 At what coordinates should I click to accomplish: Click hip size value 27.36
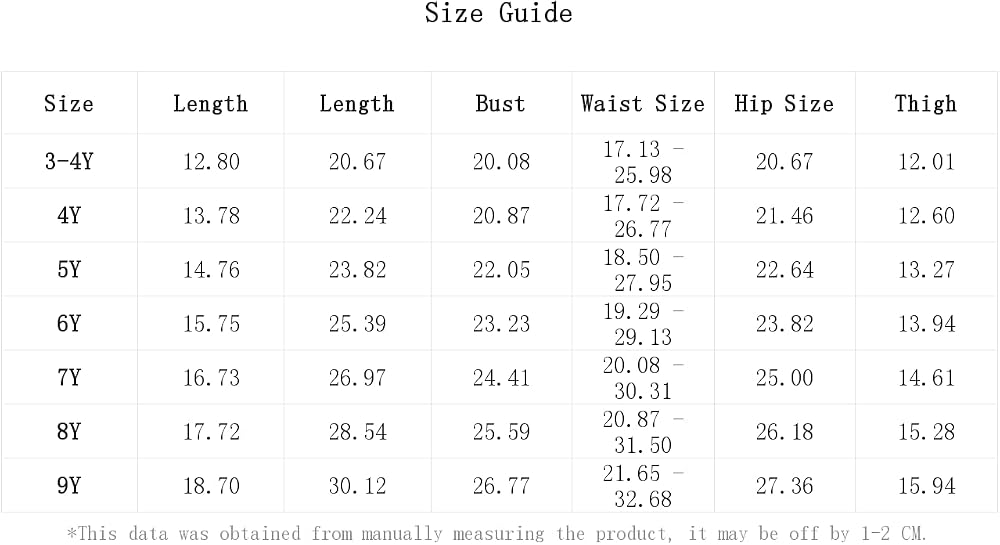tap(784, 486)
